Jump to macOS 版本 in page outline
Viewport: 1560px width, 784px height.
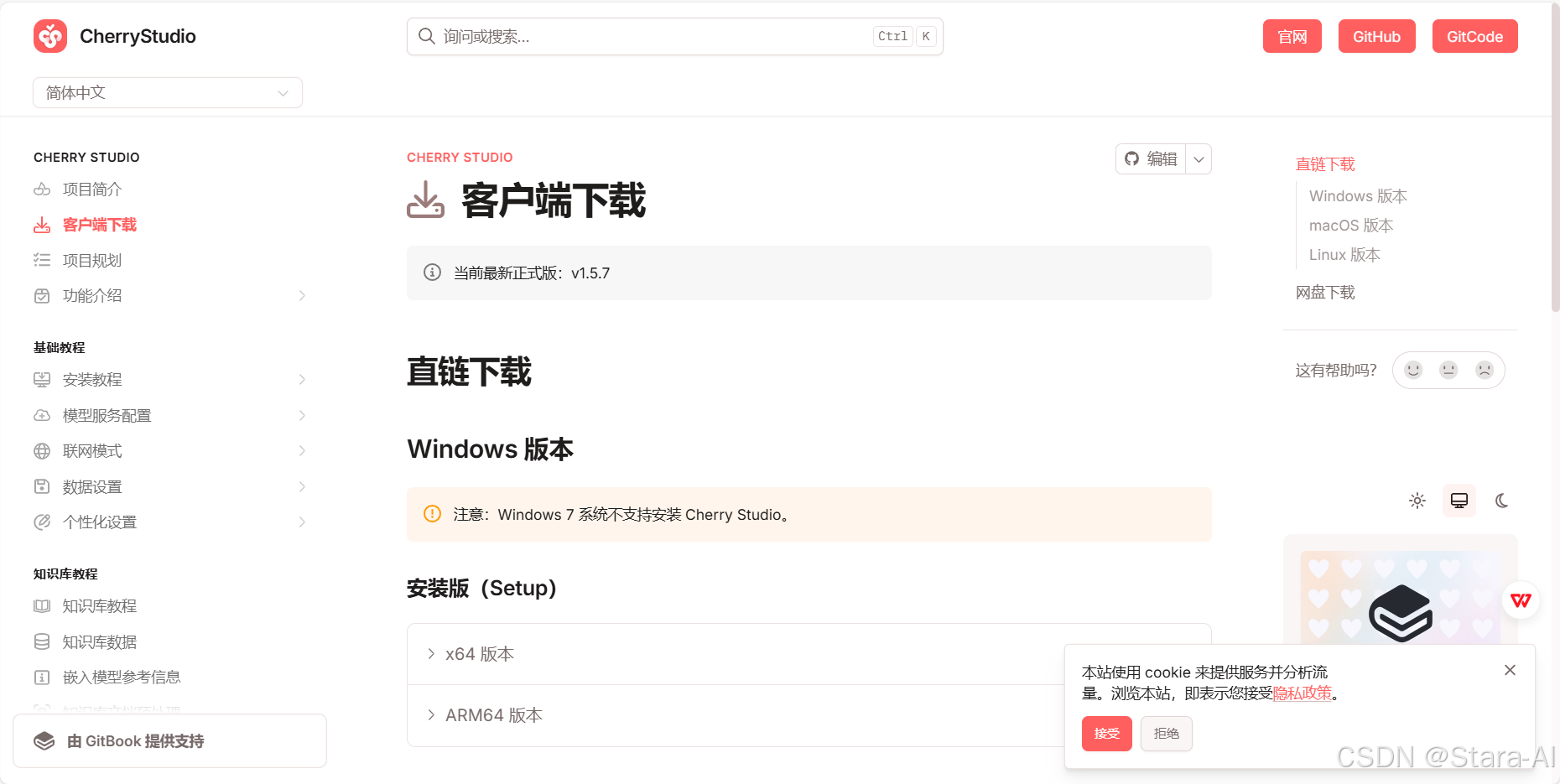[x=1351, y=226]
